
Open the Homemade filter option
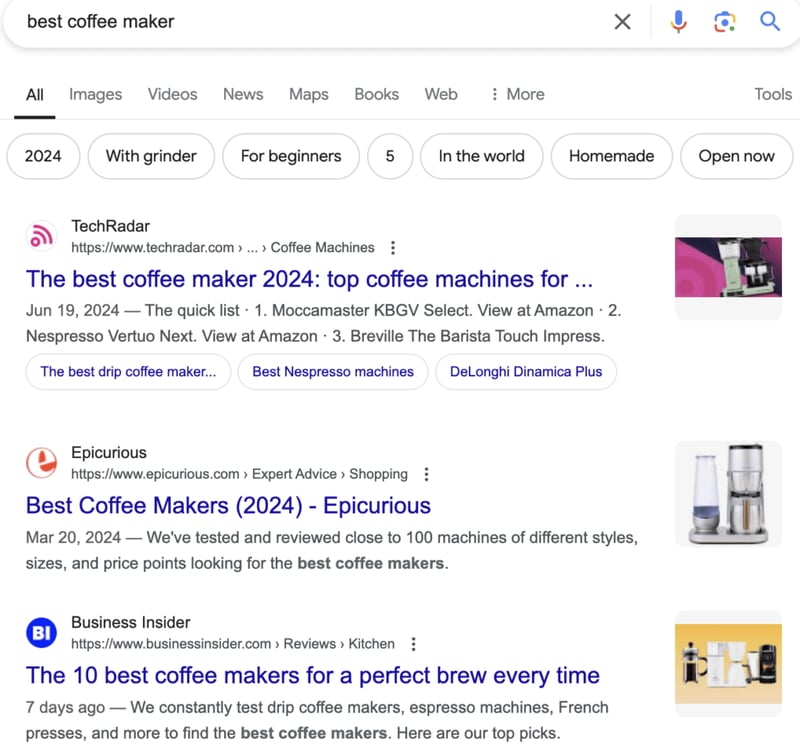point(611,156)
